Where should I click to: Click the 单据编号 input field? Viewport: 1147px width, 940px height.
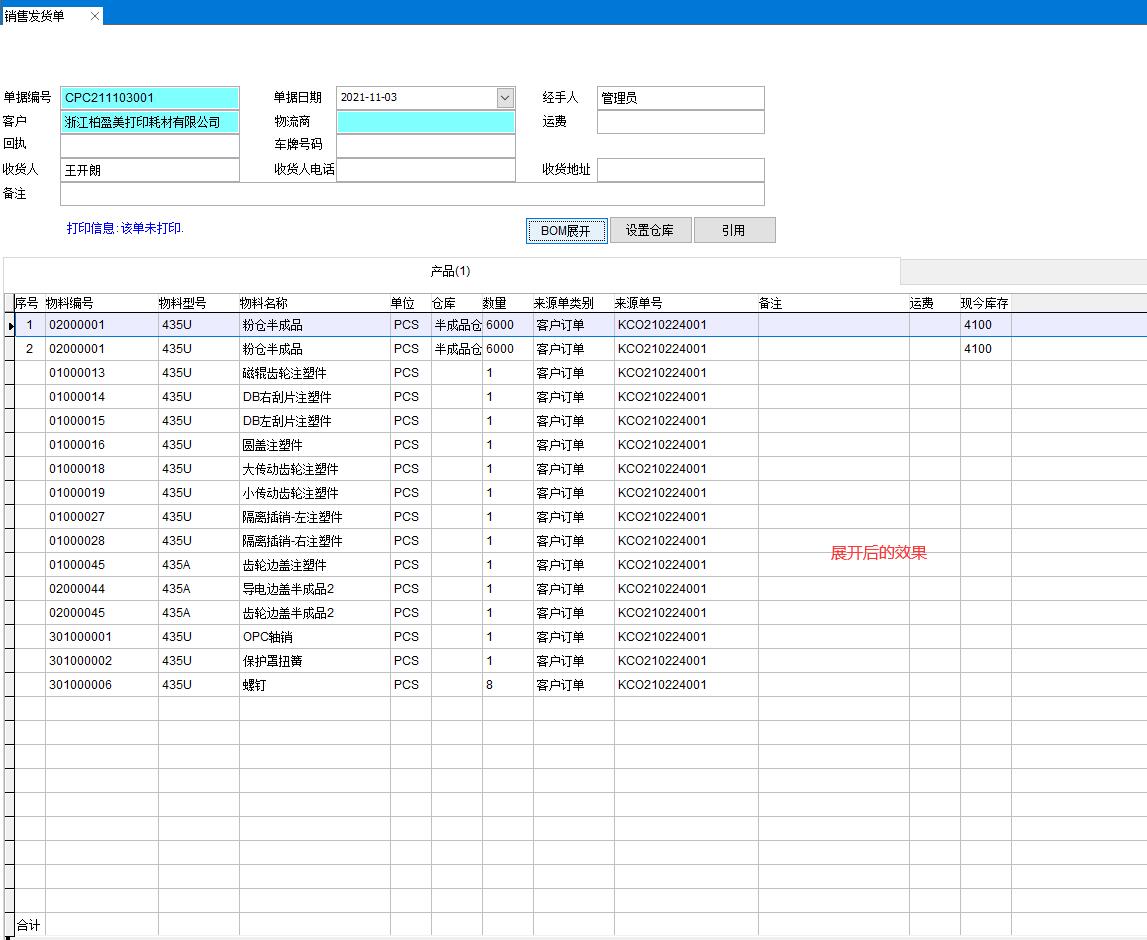click(x=149, y=97)
